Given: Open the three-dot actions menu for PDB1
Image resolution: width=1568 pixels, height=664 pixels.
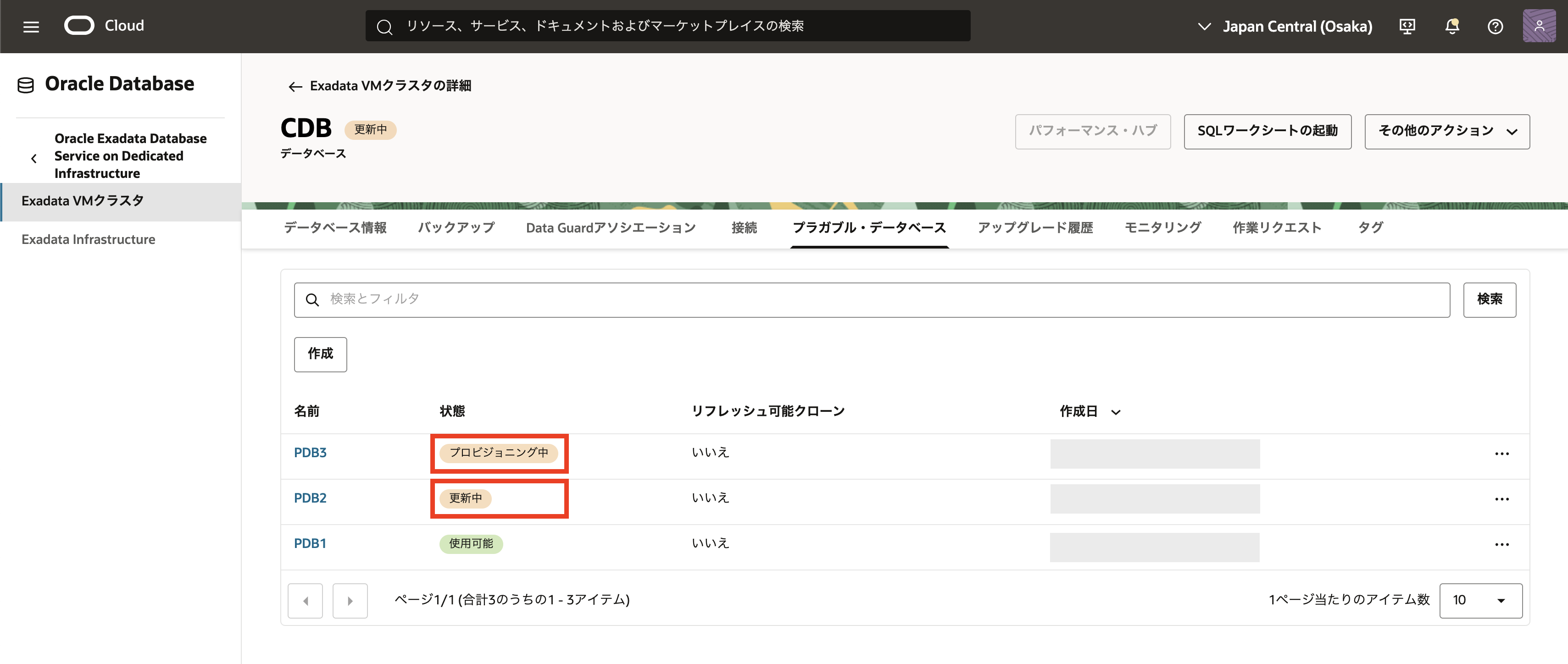Looking at the screenshot, I should (x=1501, y=545).
